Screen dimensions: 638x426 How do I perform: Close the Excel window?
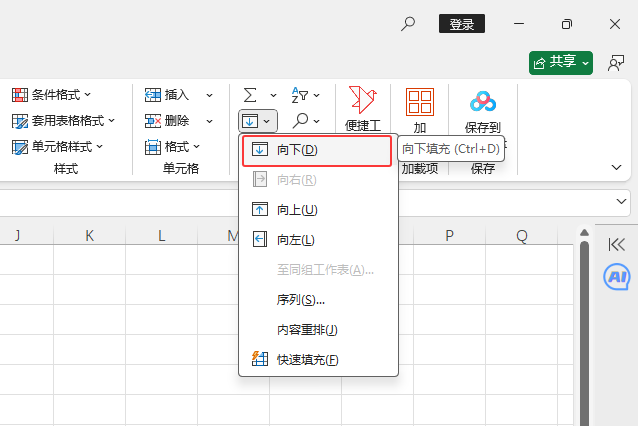coord(615,24)
